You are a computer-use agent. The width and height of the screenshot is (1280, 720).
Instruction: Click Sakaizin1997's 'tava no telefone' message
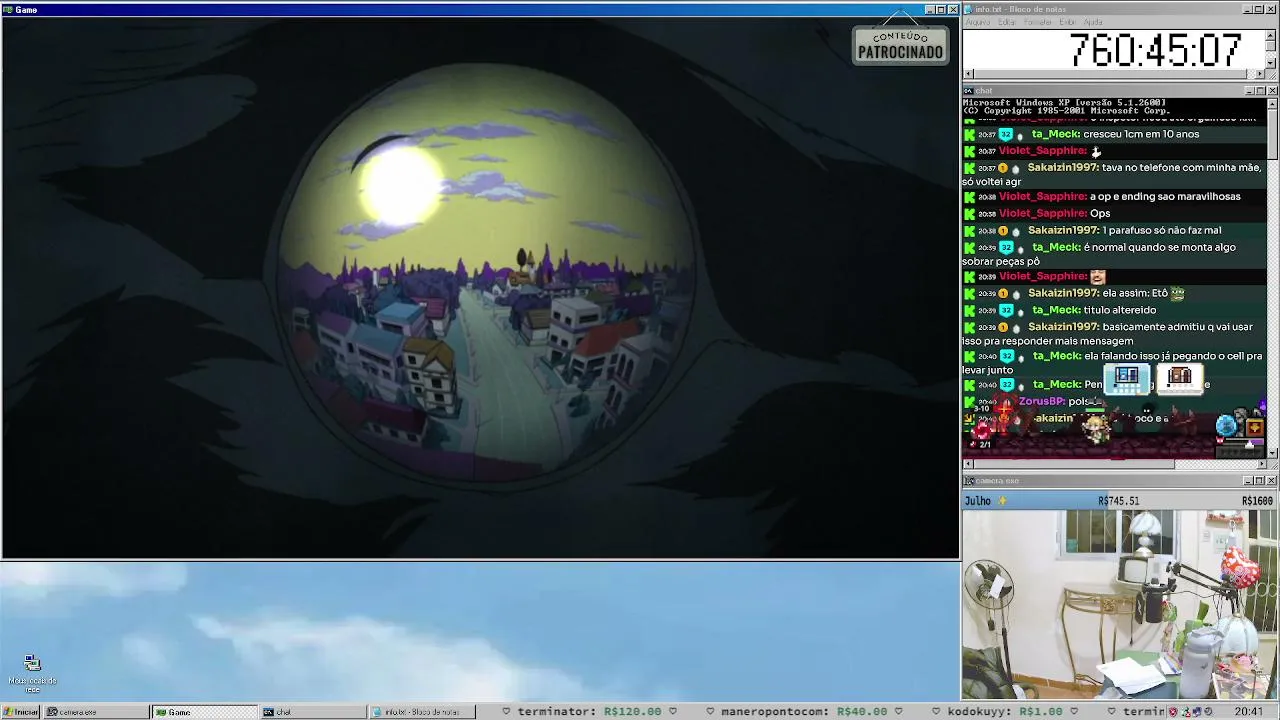(x=1112, y=175)
